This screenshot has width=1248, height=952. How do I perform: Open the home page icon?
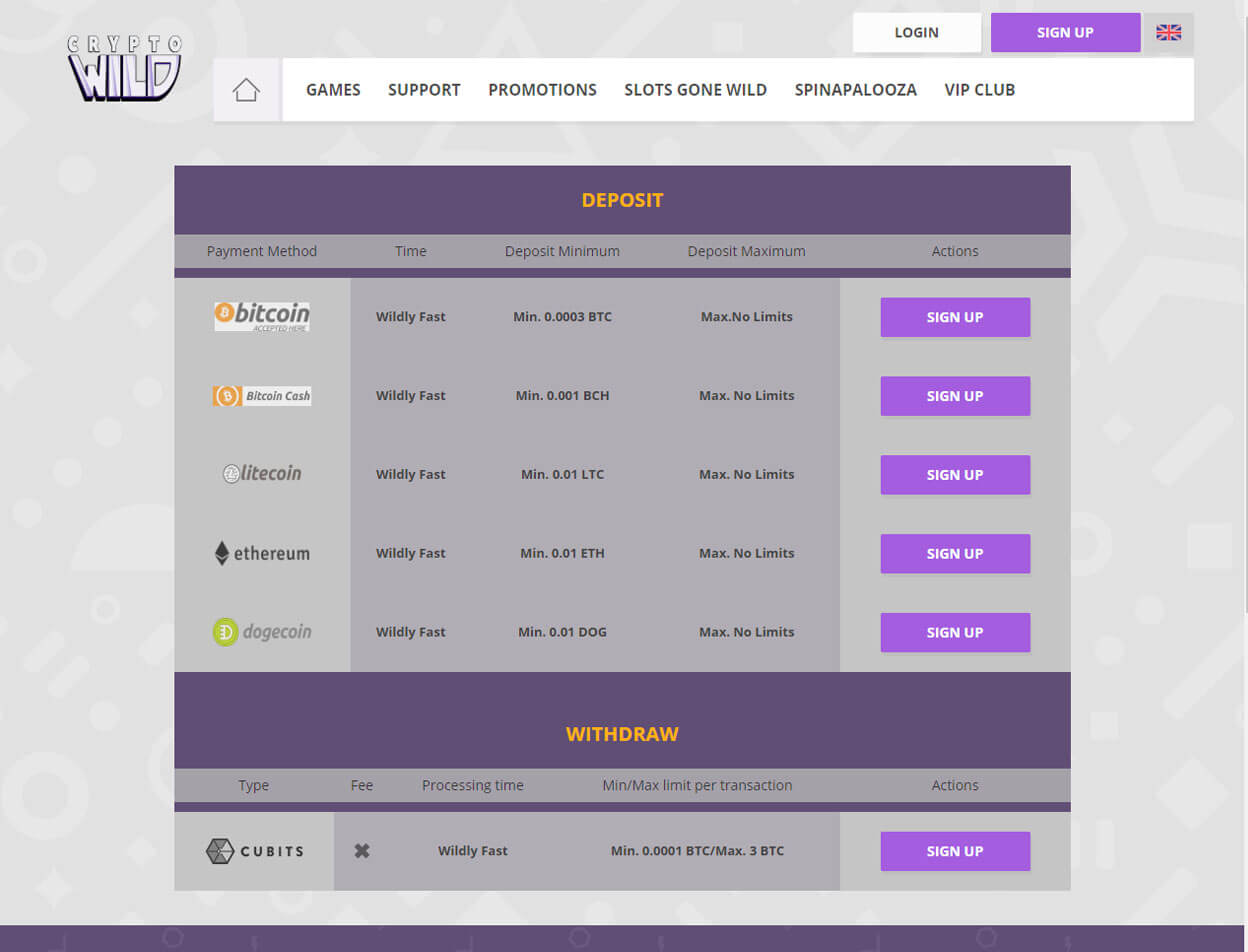tap(246, 90)
